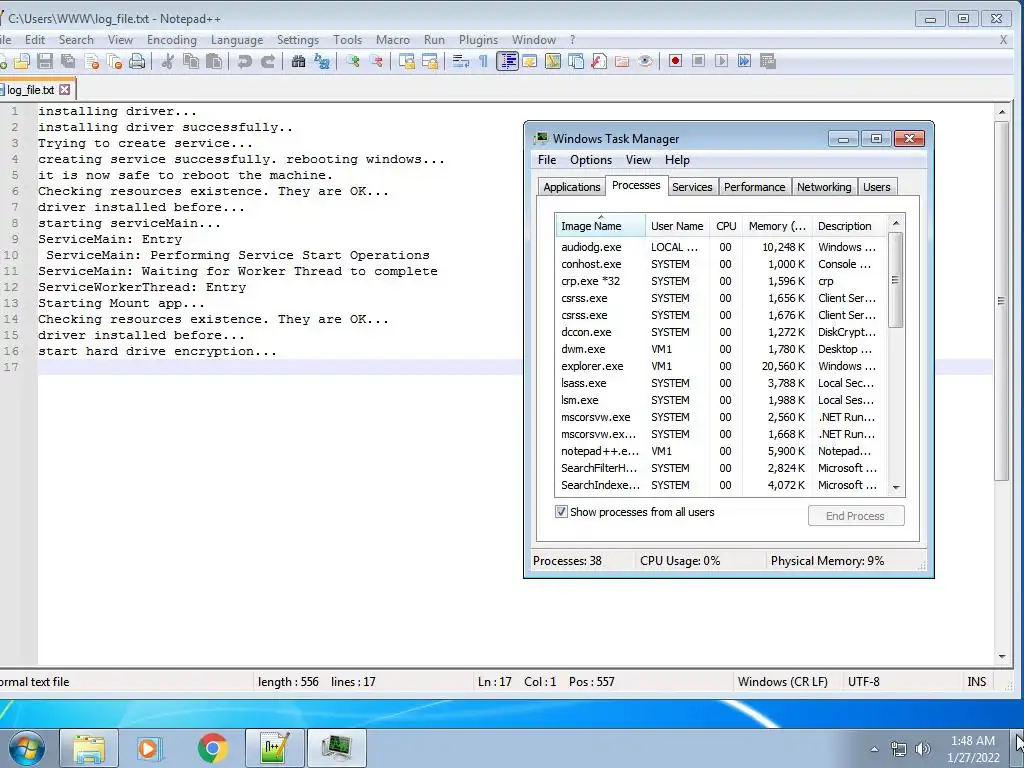Sort by the Description column header
The image size is (1024, 768).
coord(849,226)
